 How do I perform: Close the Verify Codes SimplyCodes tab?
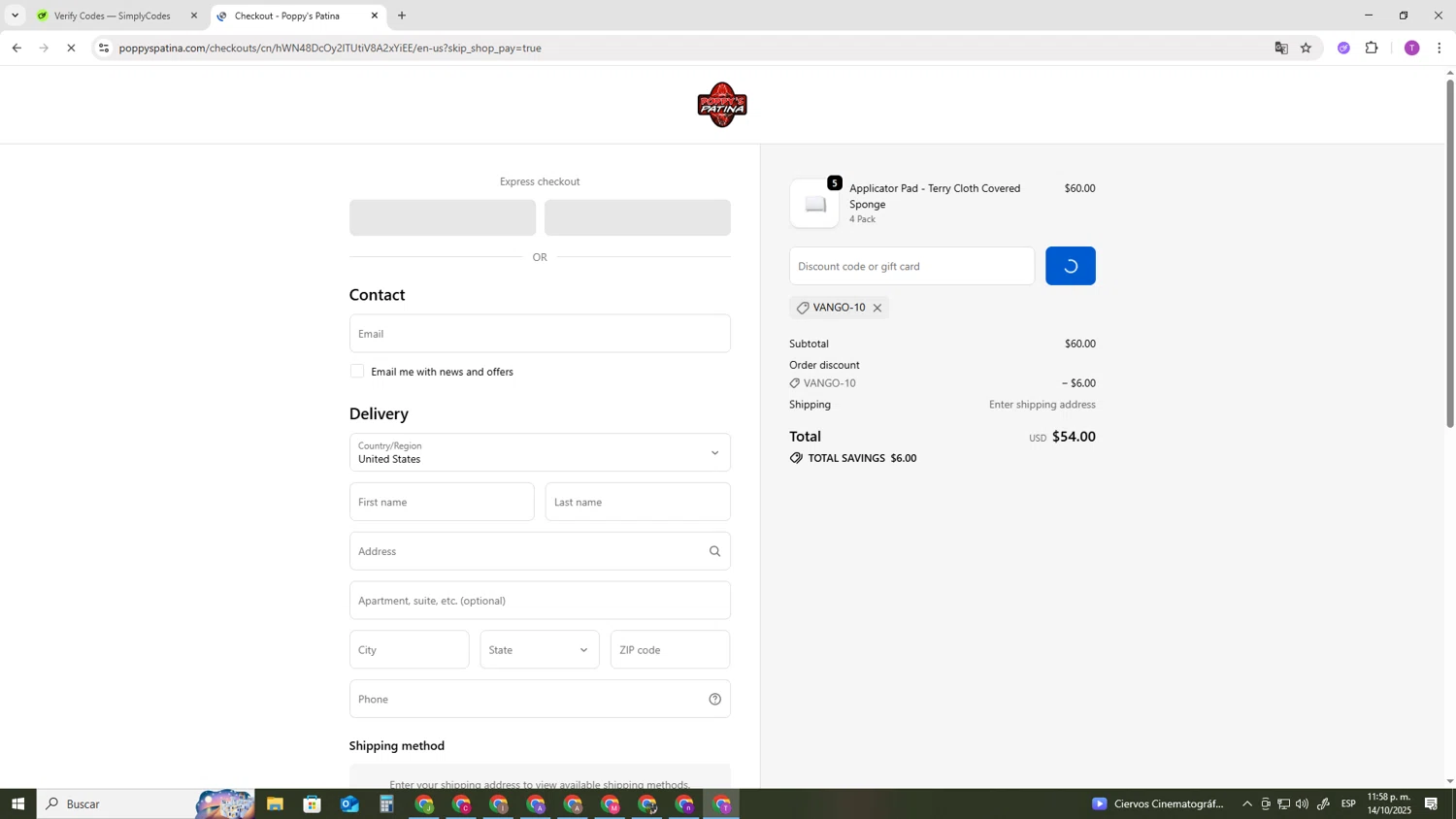click(194, 16)
